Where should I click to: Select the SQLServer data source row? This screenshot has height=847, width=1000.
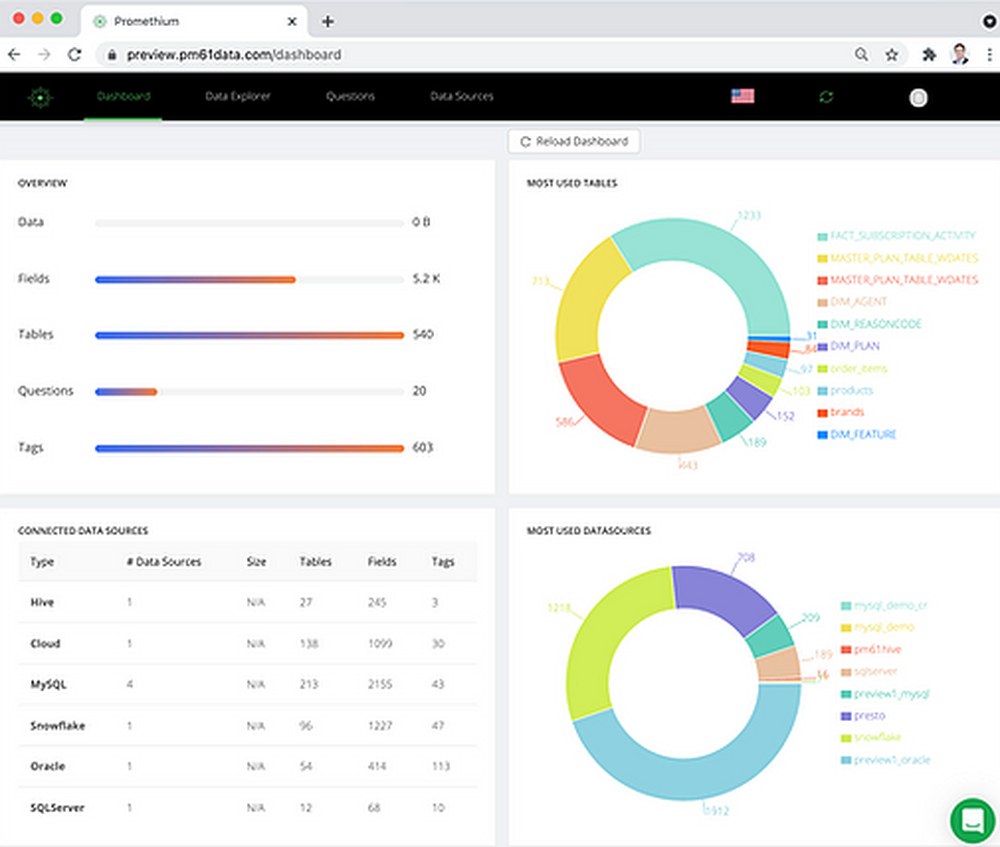click(247, 807)
